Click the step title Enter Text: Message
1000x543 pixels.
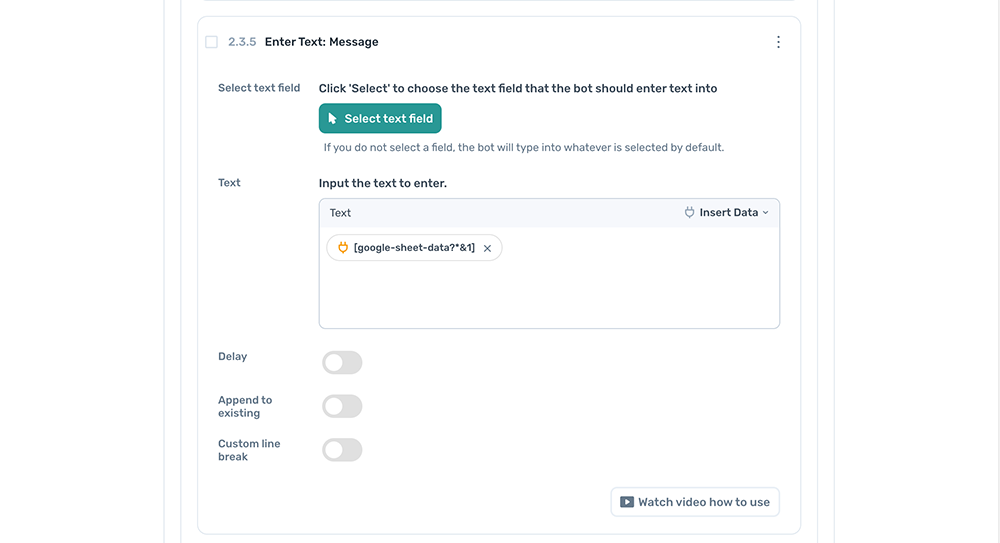click(x=321, y=42)
